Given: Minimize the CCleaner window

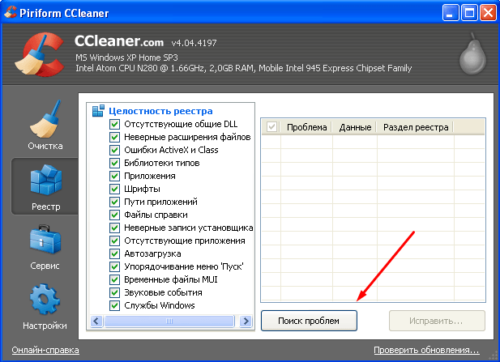Looking at the screenshot, I should point(450,13).
